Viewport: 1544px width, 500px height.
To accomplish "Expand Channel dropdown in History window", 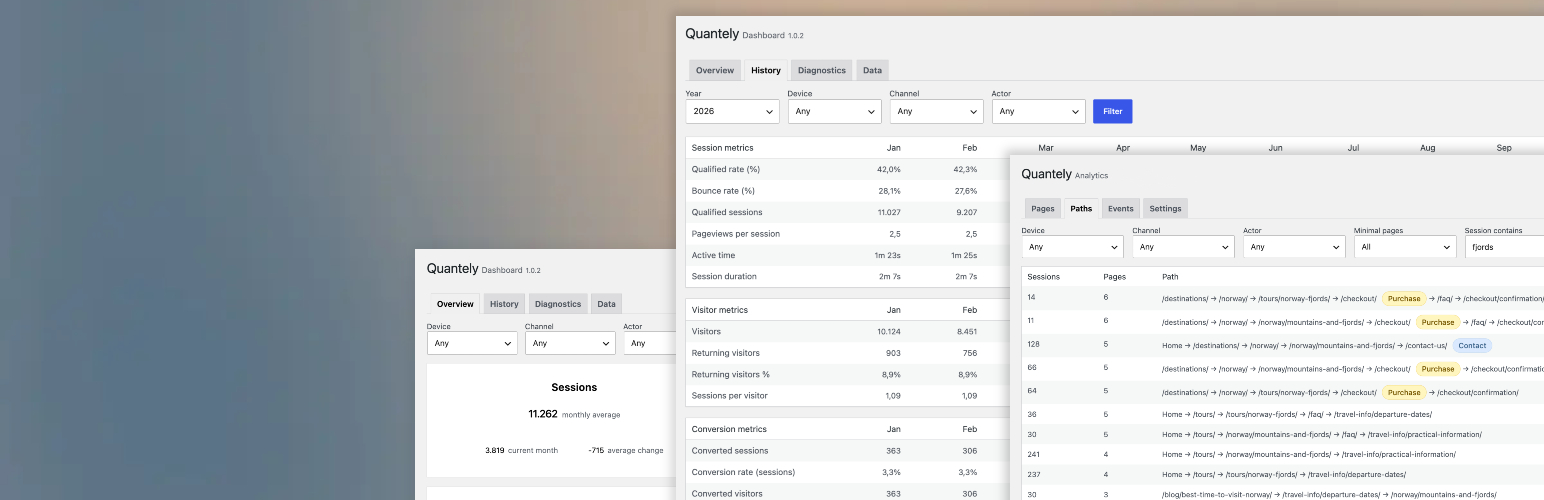I will (936, 111).
